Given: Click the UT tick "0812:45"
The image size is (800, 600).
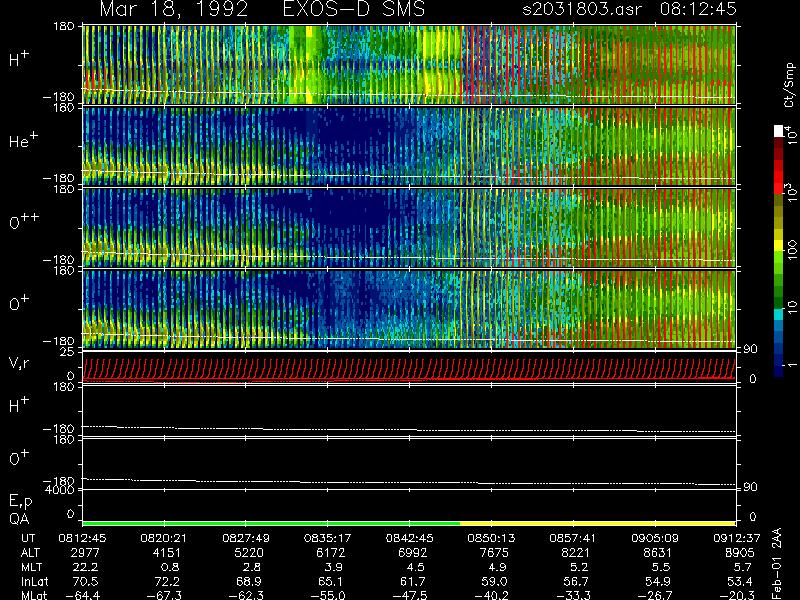Looking at the screenshot, I should (83, 538).
